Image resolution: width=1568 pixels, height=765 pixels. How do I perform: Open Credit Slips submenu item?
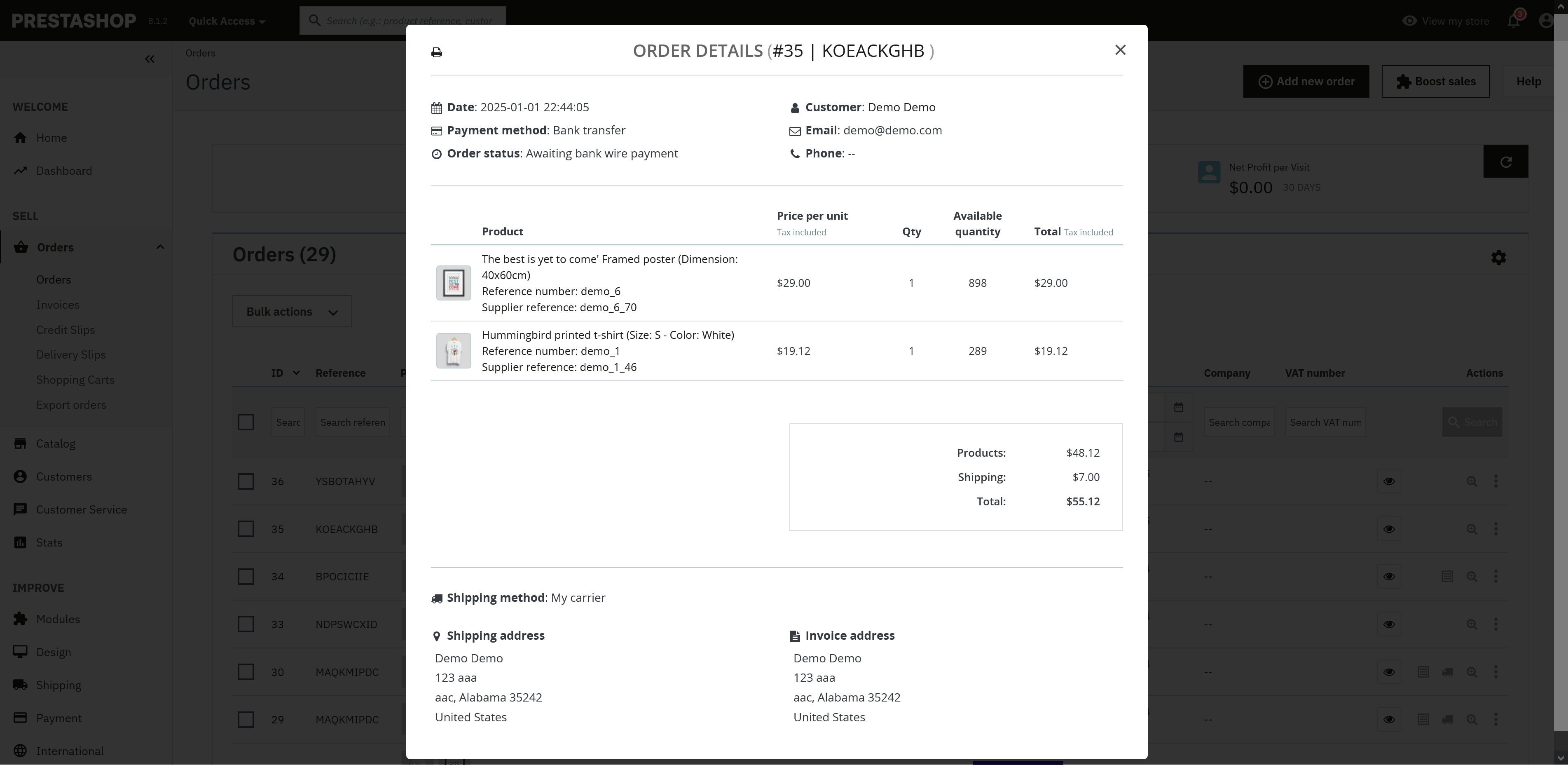[66, 329]
